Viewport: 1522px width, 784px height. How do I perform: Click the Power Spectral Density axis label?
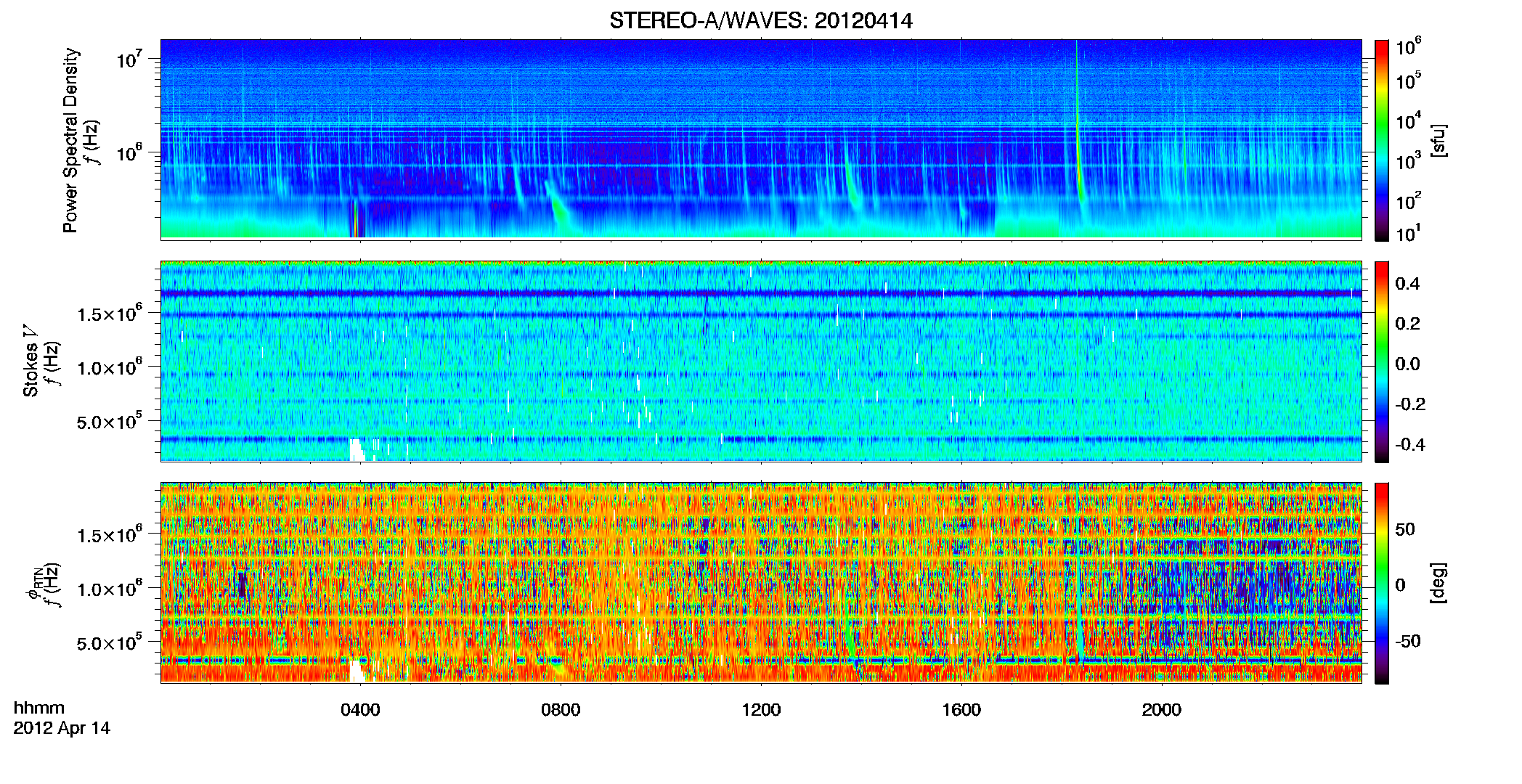tap(70, 140)
